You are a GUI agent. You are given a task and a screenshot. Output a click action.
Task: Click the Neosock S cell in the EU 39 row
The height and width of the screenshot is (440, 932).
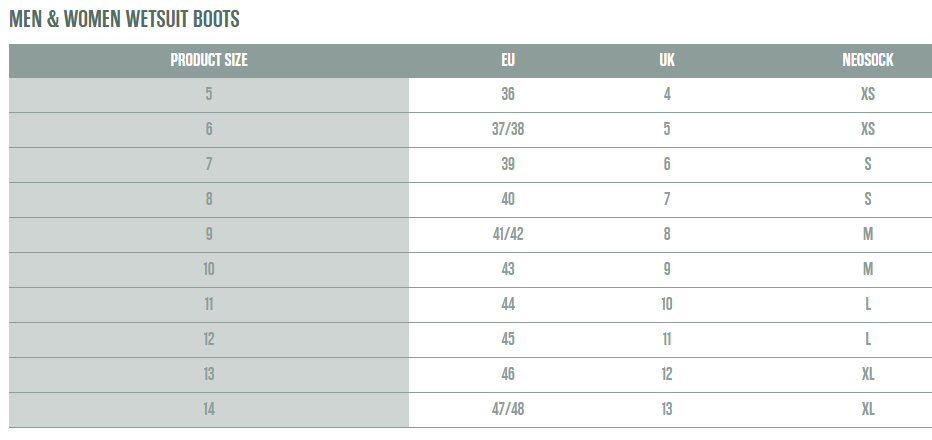pos(867,165)
